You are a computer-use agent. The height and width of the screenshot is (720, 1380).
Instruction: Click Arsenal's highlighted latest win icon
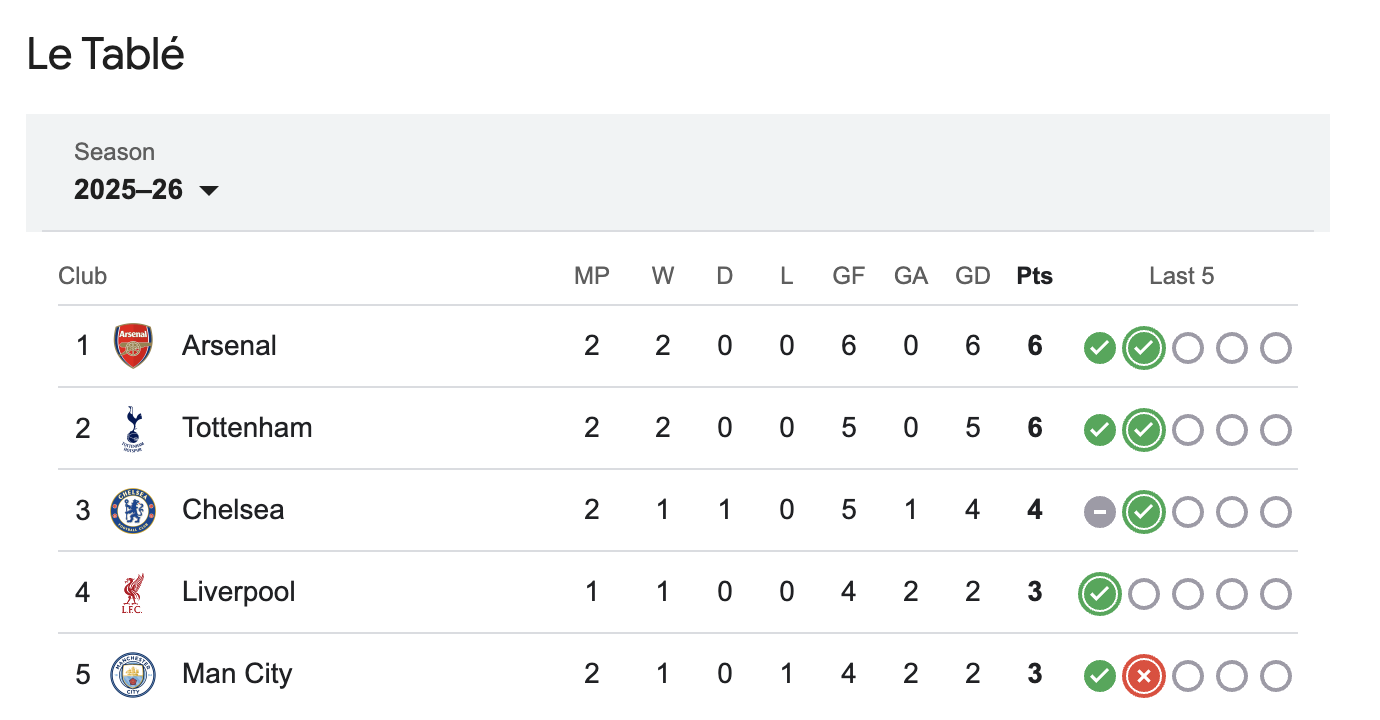point(1143,348)
